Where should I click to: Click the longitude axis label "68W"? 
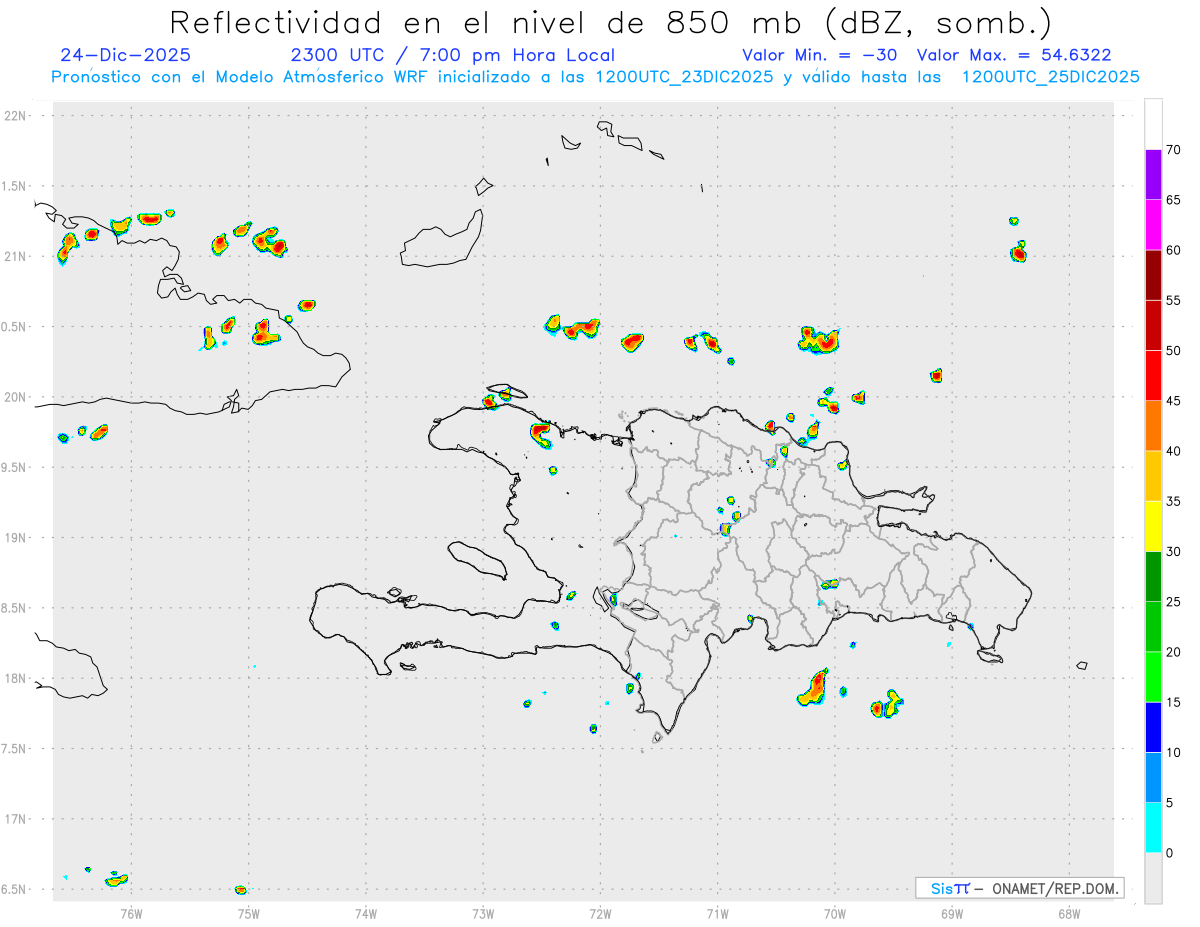(x=1069, y=913)
